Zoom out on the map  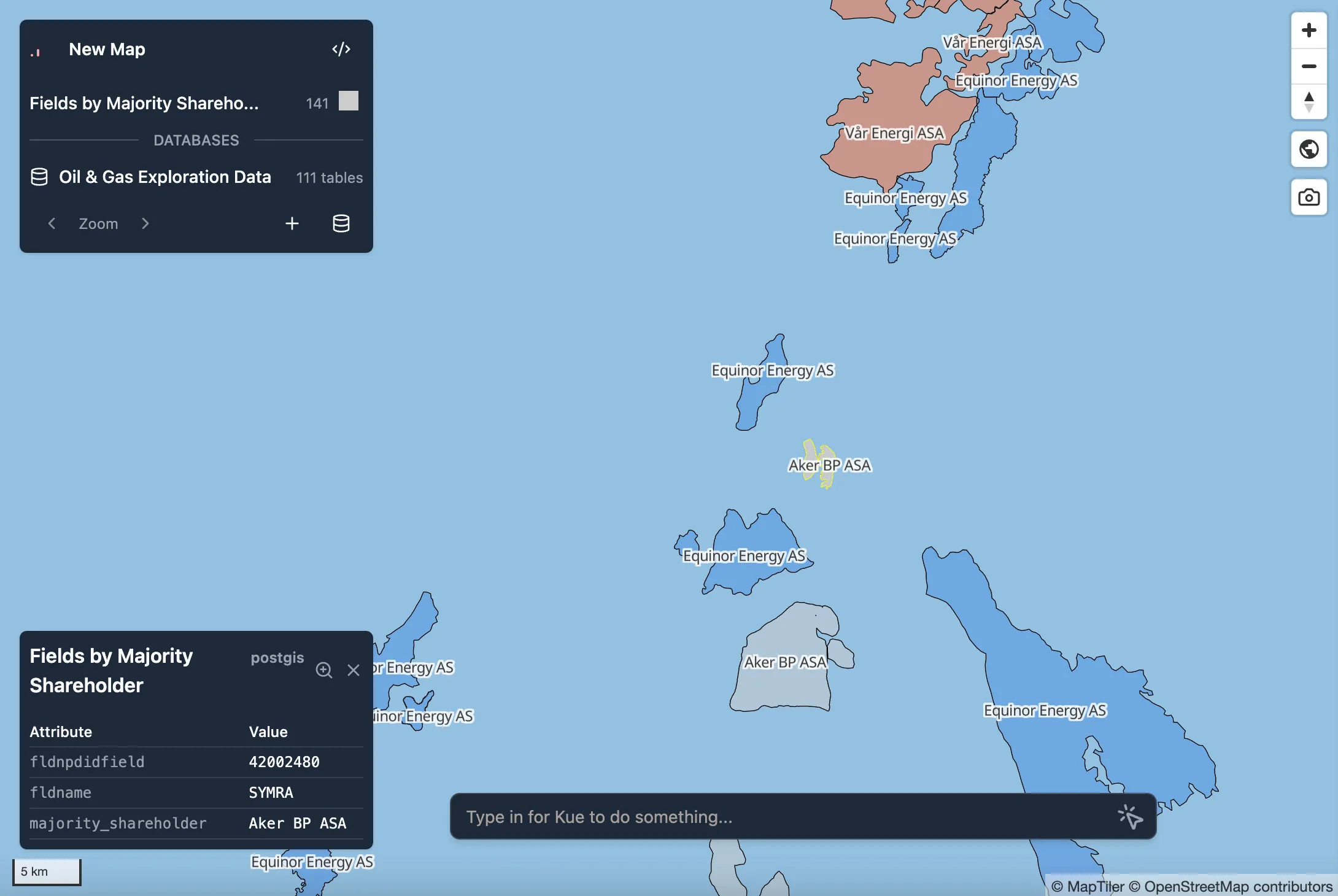[x=1309, y=66]
